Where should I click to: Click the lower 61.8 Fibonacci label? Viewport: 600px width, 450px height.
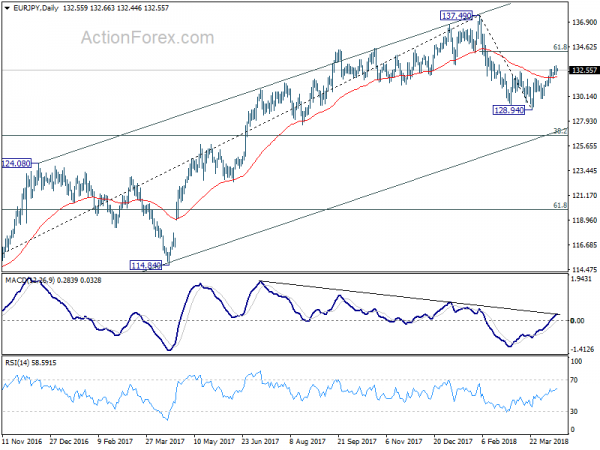click(560, 205)
